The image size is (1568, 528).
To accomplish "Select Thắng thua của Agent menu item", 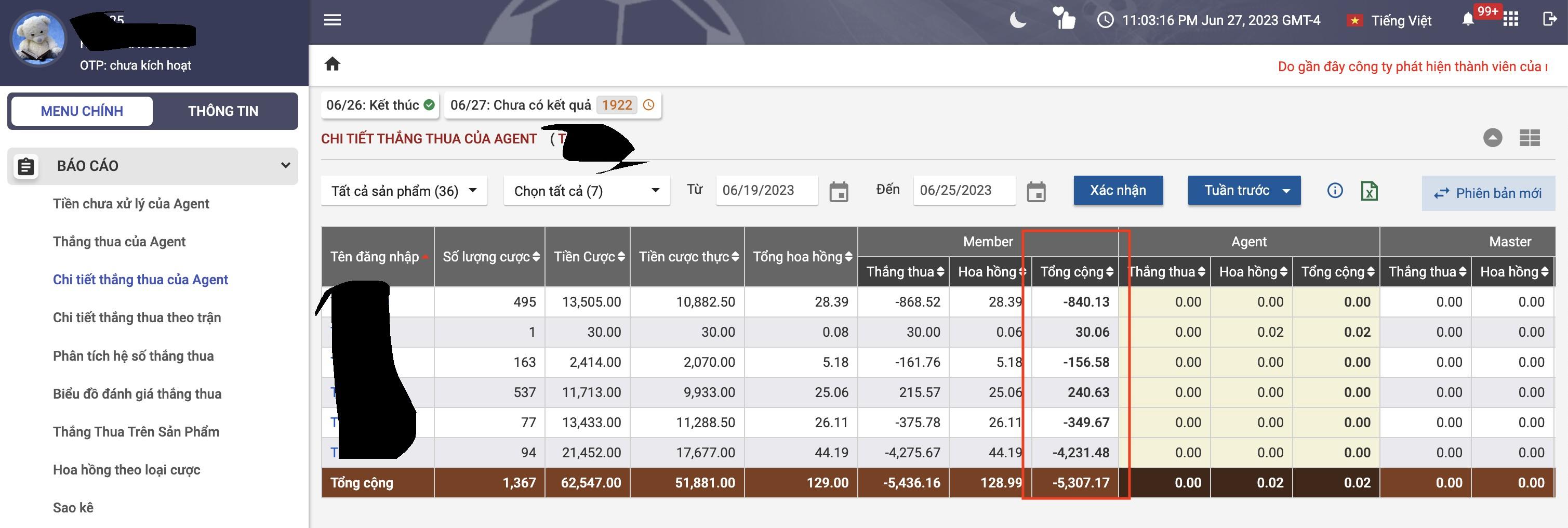I will point(119,242).
